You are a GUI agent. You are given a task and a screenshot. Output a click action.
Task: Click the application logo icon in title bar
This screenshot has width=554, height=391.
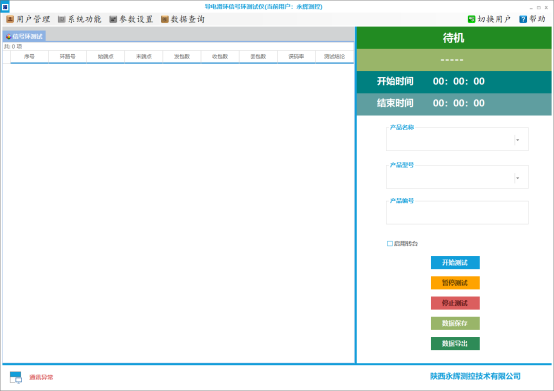pyautogui.click(x=5, y=6)
